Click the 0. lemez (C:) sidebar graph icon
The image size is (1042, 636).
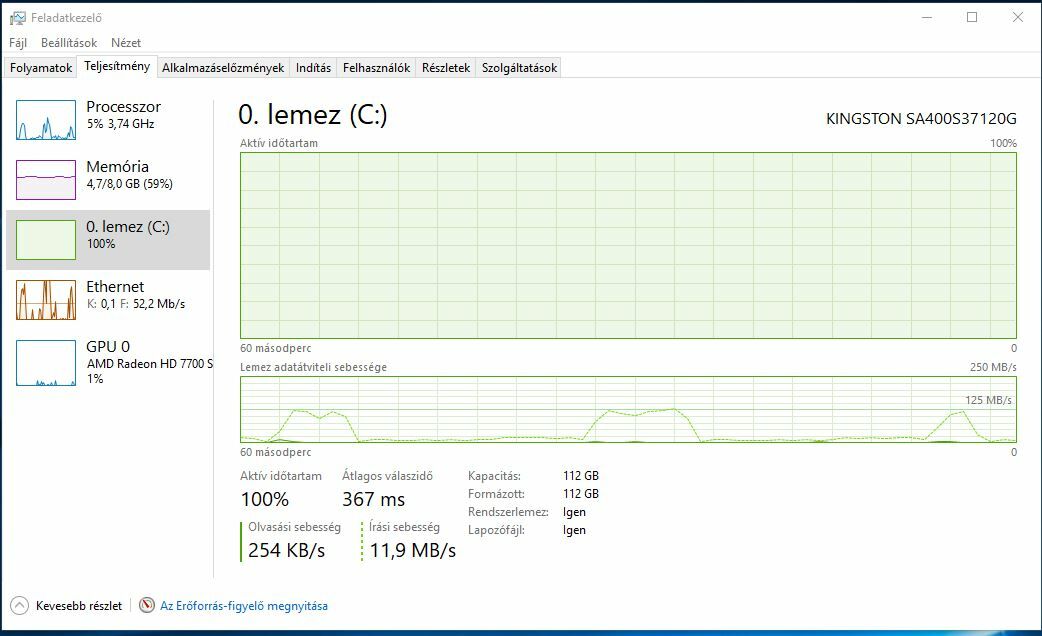pyautogui.click(x=46, y=240)
